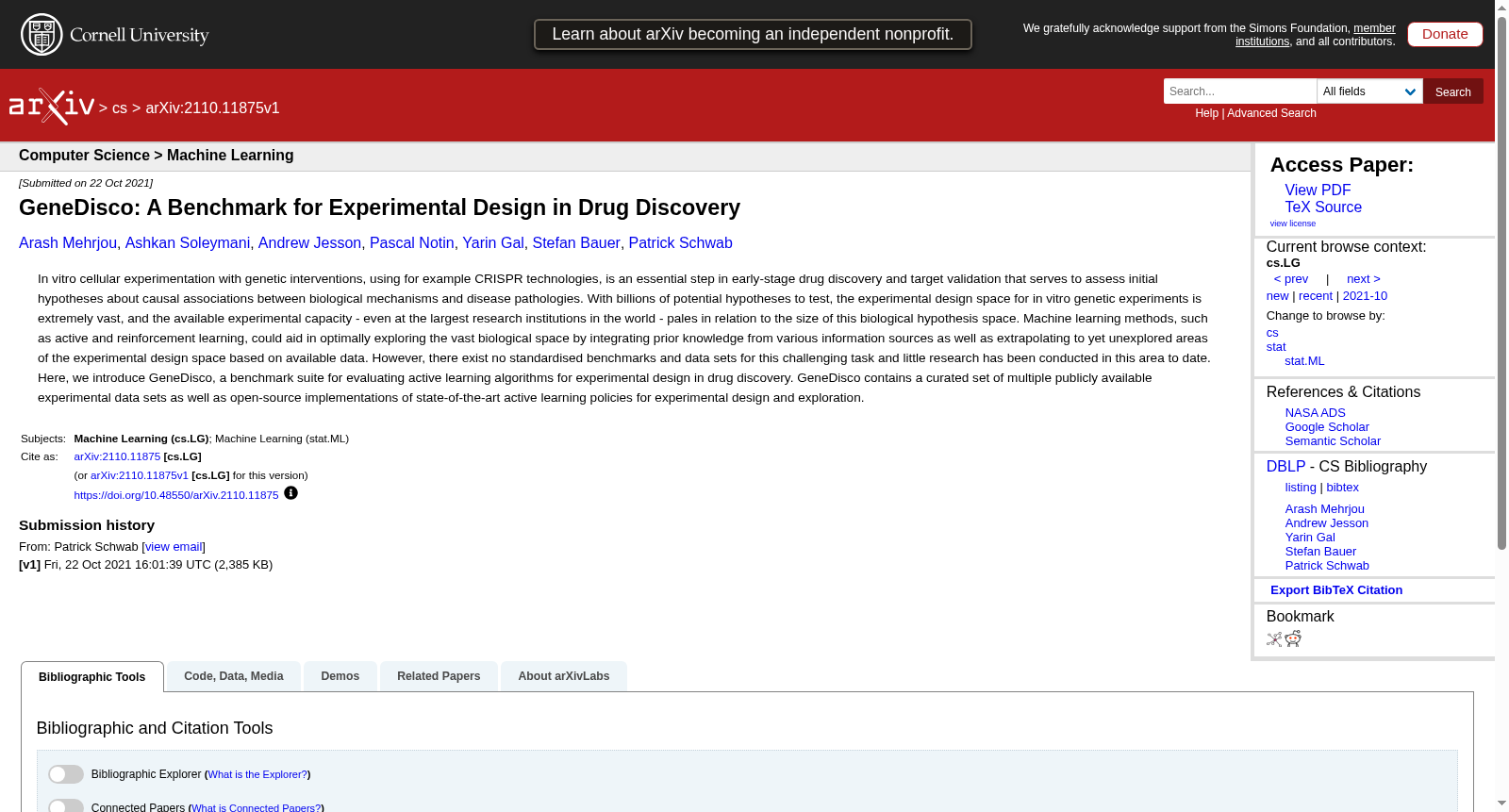Switch to the Code, Data, Media tab

pos(234,676)
